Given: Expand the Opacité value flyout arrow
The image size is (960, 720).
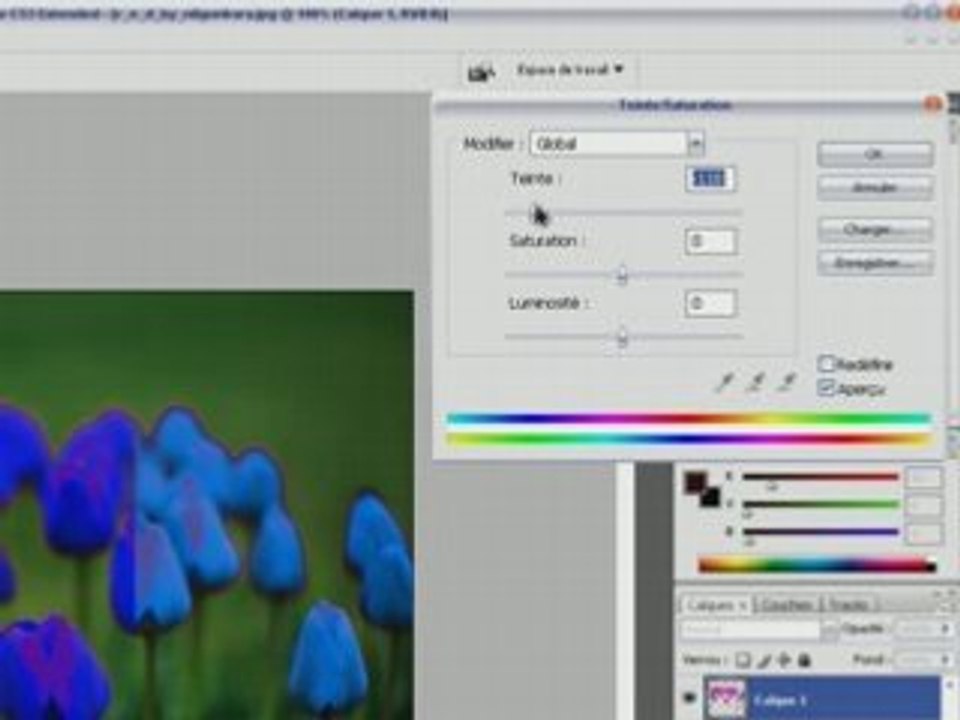Looking at the screenshot, I should coord(945,629).
